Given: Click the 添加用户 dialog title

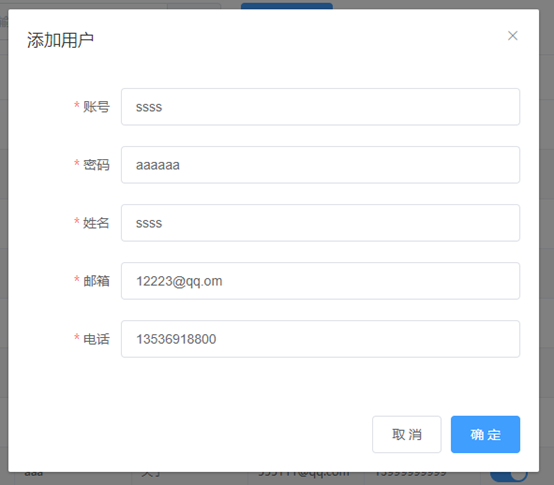Looking at the screenshot, I should pos(60,40).
